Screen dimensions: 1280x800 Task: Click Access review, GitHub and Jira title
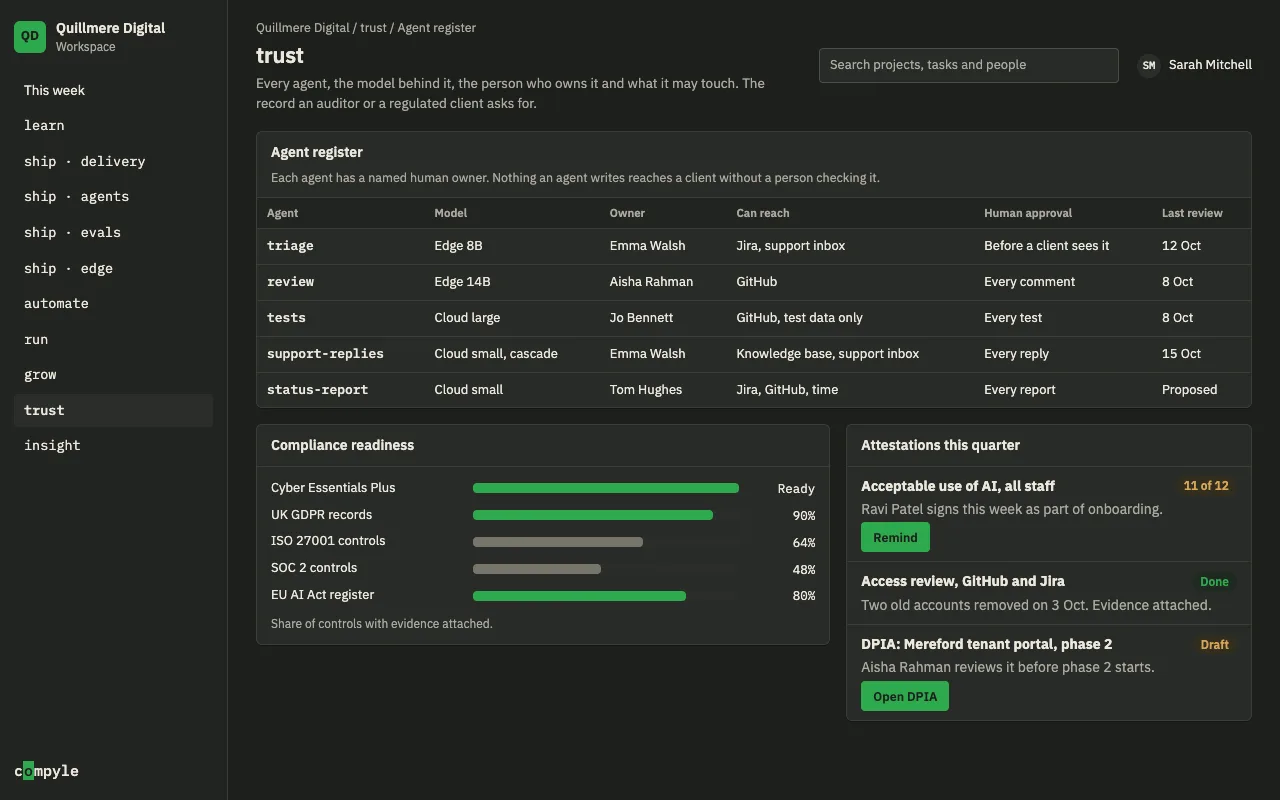(963, 581)
